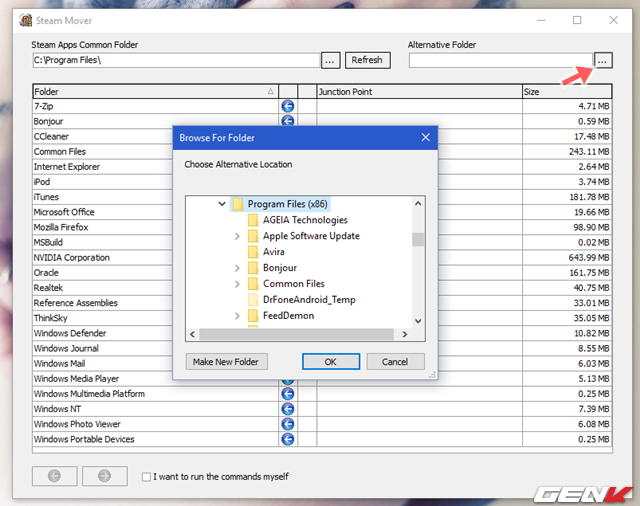
Task: Click the horizontal scrollbar in folder tree
Action: coord(297,334)
